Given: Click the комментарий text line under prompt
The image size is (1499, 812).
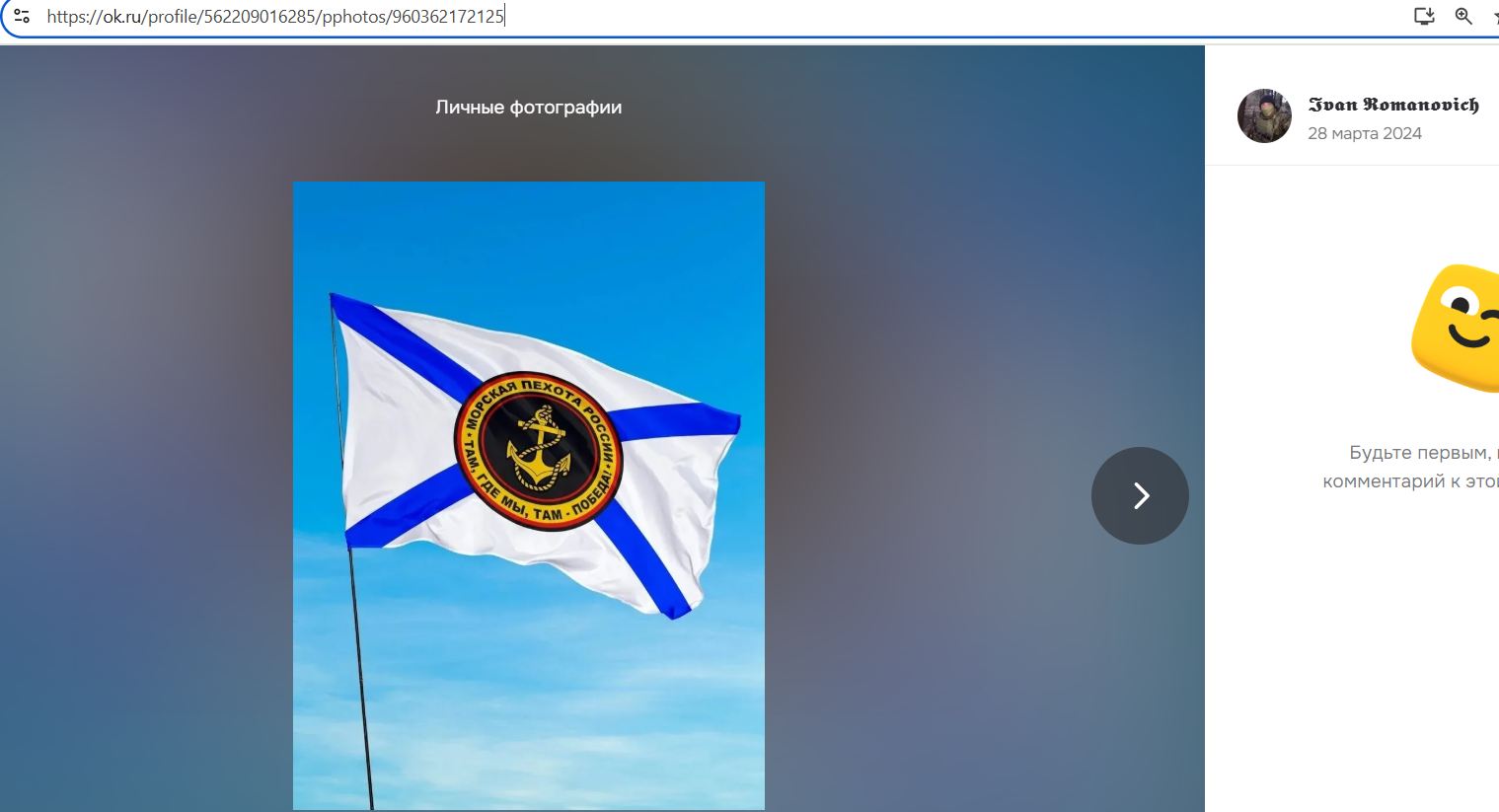Looking at the screenshot, I should pos(1411,481).
